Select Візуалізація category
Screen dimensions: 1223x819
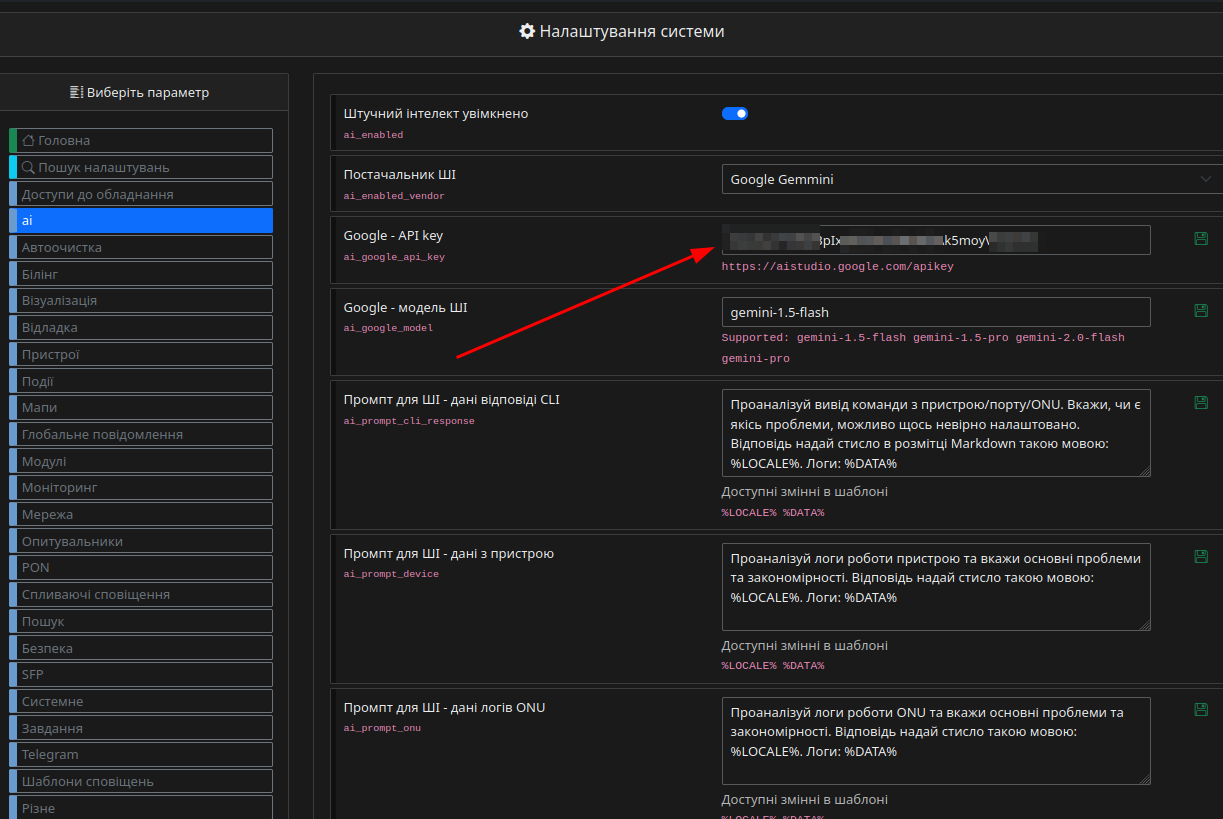(x=141, y=301)
